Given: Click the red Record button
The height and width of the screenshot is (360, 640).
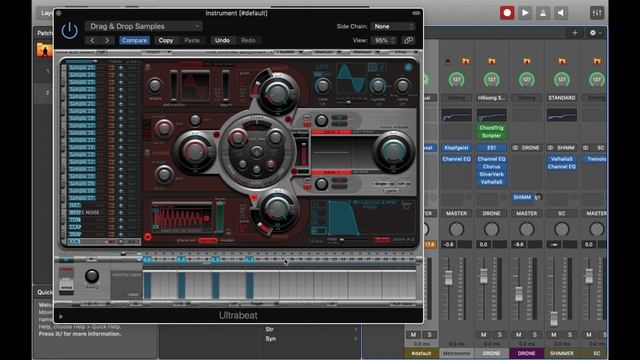Looking at the screenshot, I should pyautogui.click(x=507, y=13).
